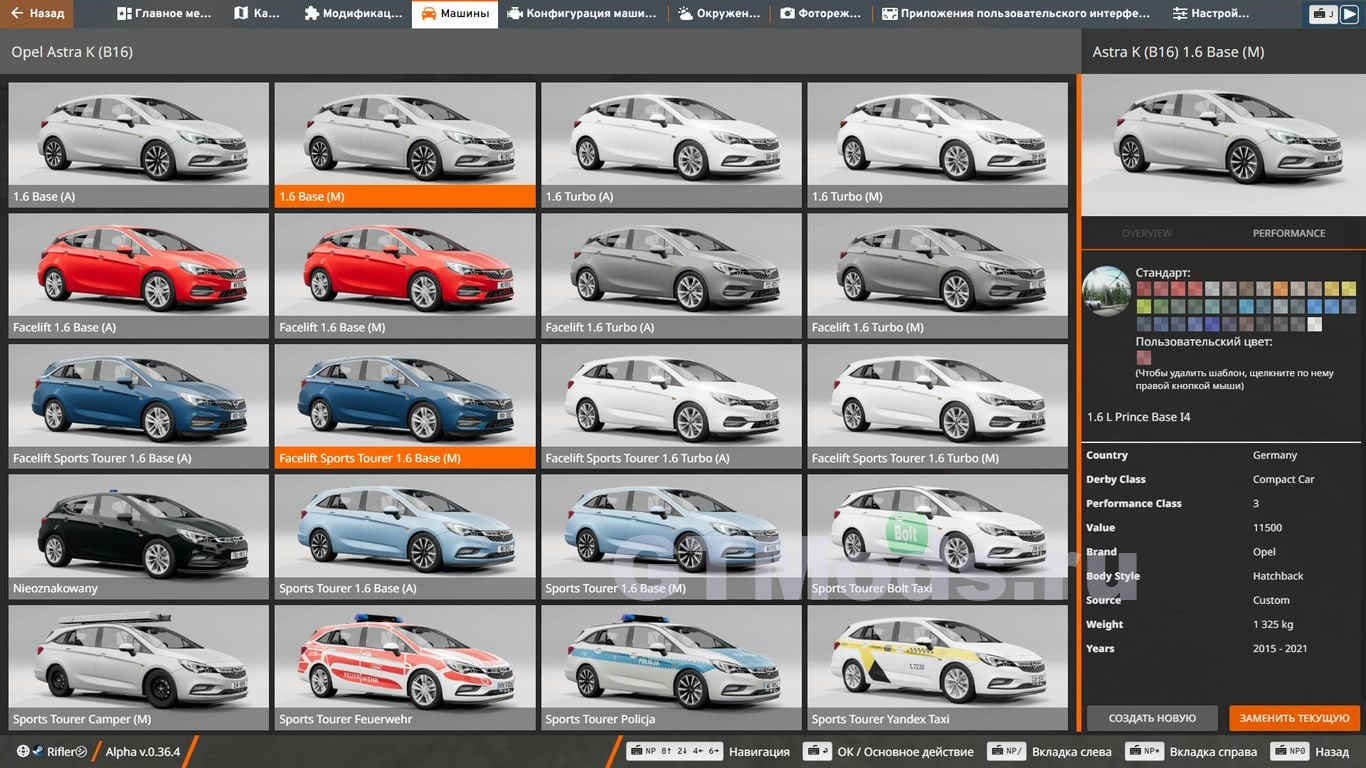1366x768 pixels.
Task: Click the circular icon after Rifler name
Action: point(82,752)
